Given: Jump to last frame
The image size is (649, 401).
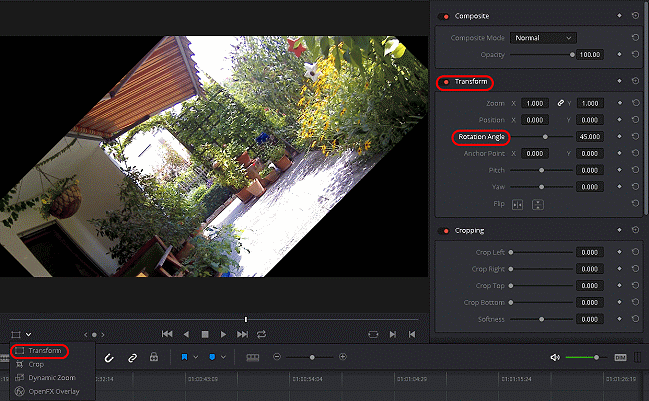Looking at the screenshot, I should pyautogui.click(x=242, y=334).
